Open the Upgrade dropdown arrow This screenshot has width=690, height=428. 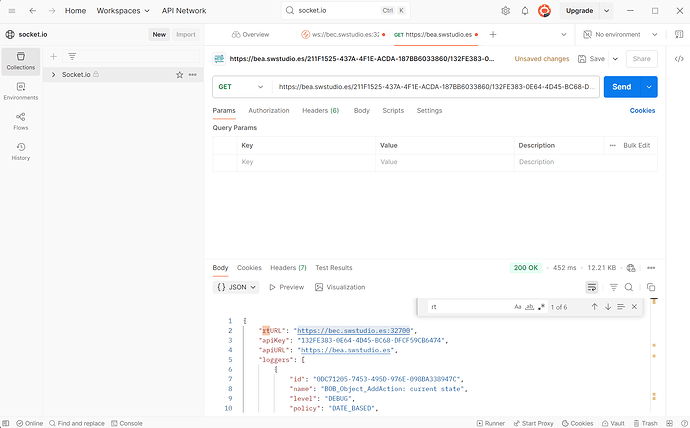[x=606, y=11]
